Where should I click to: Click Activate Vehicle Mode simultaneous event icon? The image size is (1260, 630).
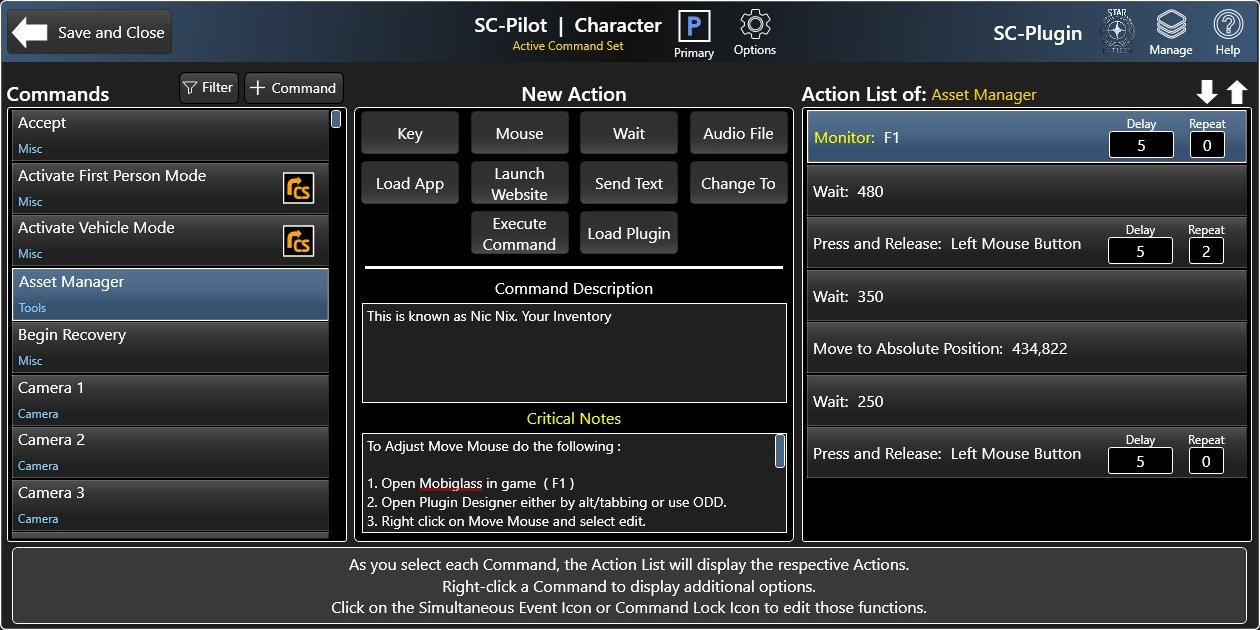tap(298, 241)
